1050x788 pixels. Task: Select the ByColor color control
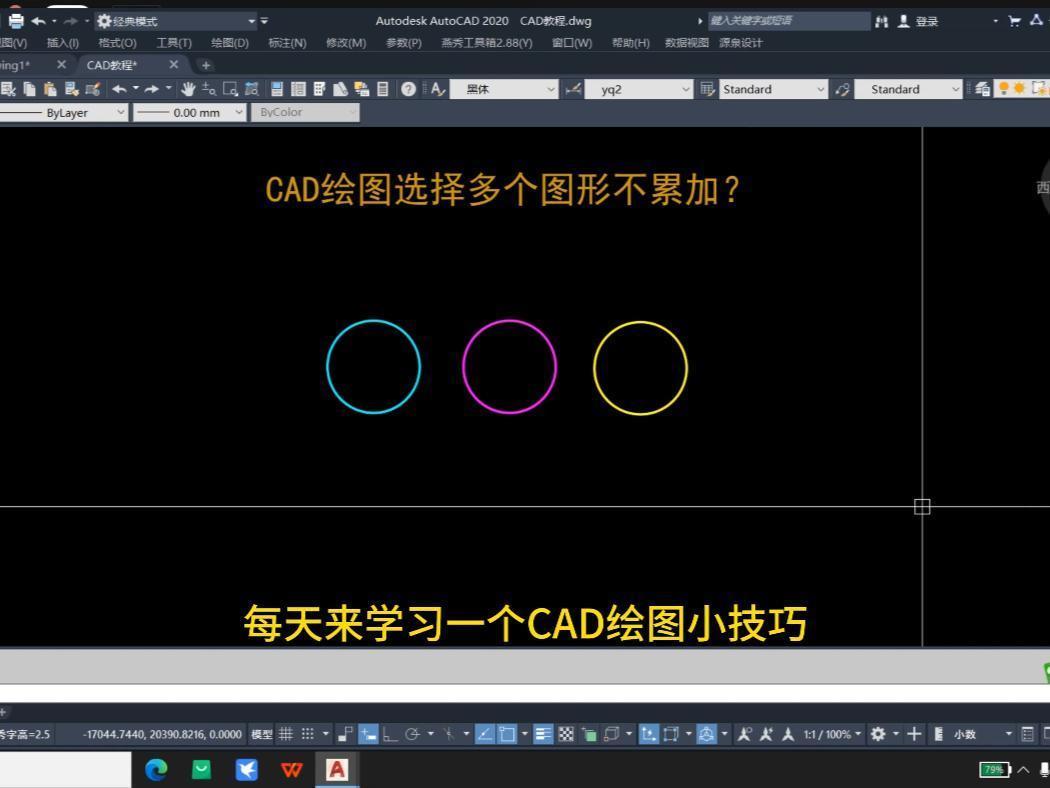[x=305, y=112]
